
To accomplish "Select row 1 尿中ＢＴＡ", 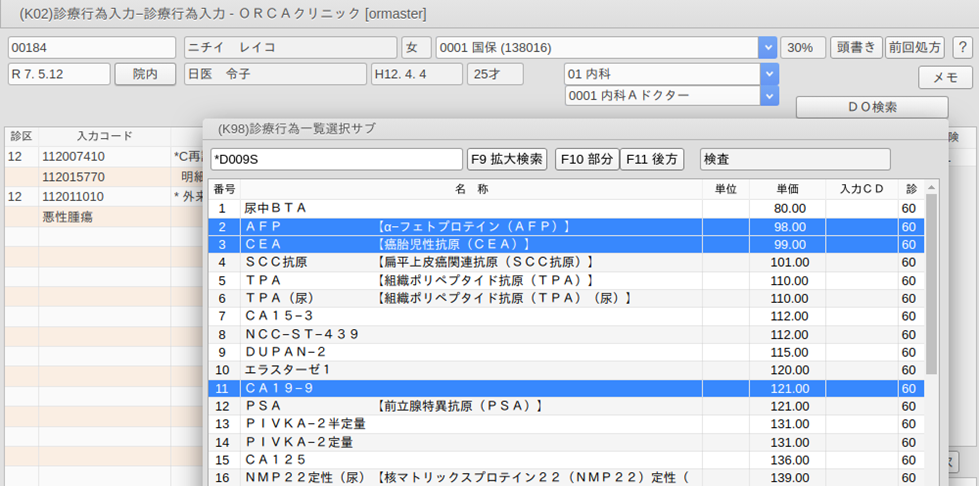I will pos(470,208).
